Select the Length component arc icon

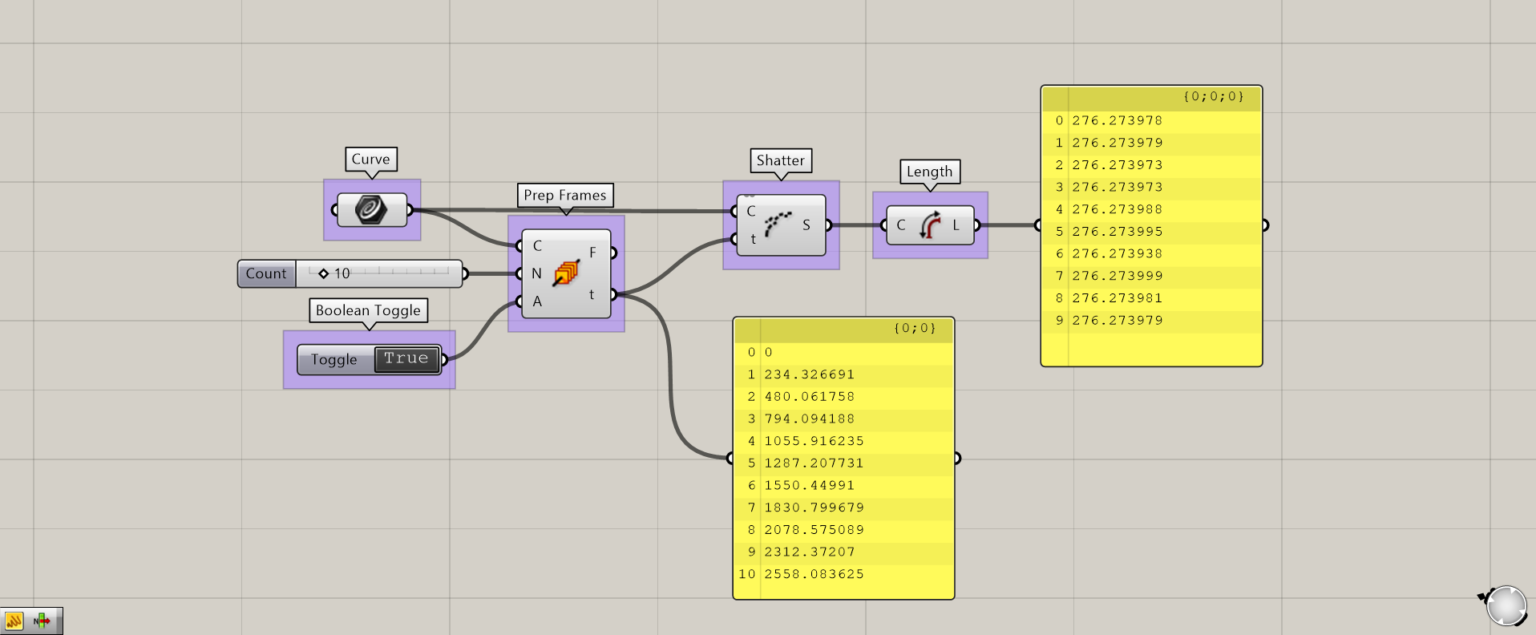[929, 226]
